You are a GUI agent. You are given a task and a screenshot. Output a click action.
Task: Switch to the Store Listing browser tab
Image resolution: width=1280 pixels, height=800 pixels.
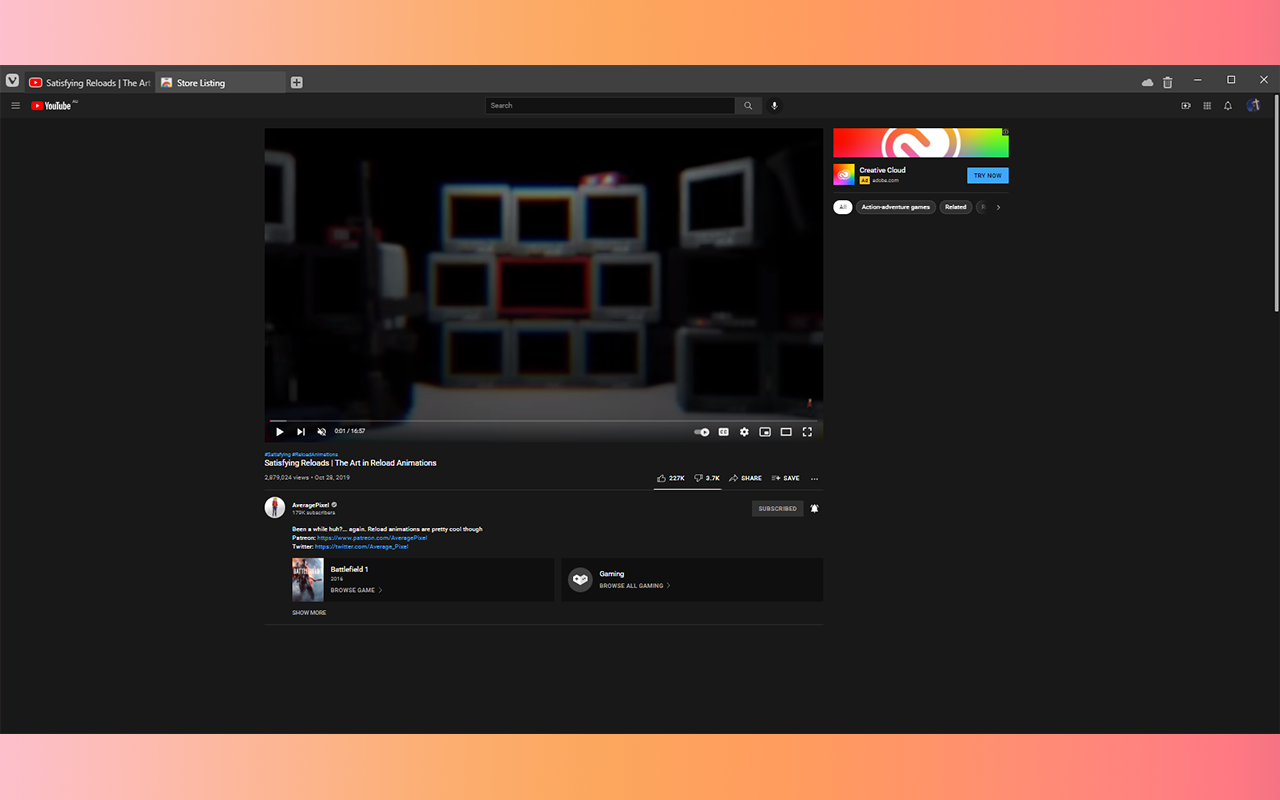tap(200, 82)
